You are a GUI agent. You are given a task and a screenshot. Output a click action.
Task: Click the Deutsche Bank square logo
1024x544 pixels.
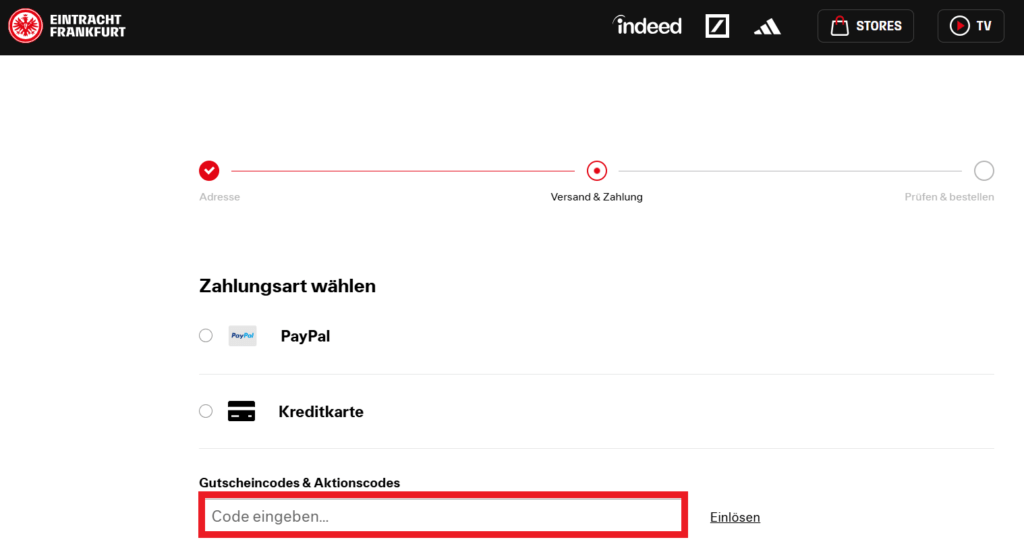click(717, 26)
